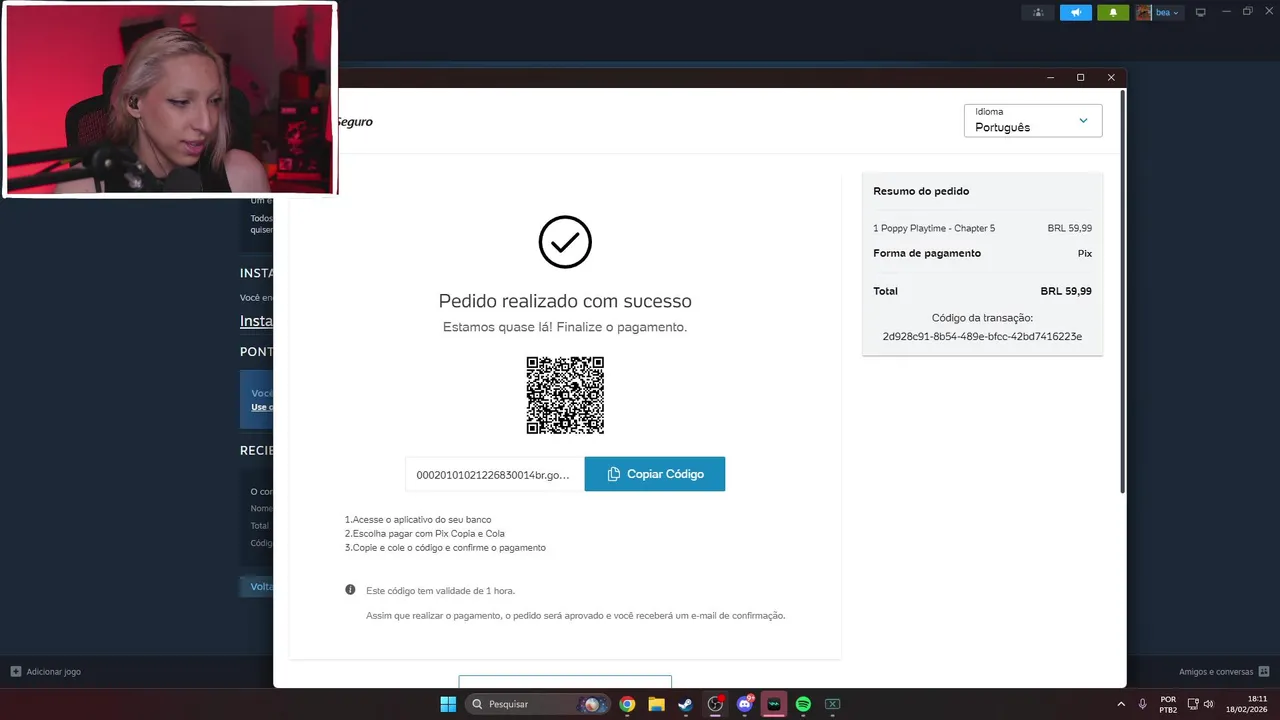Open Google Chrome from the taskbar
The height and width of the screenshot is (720, 1280).
627,704
